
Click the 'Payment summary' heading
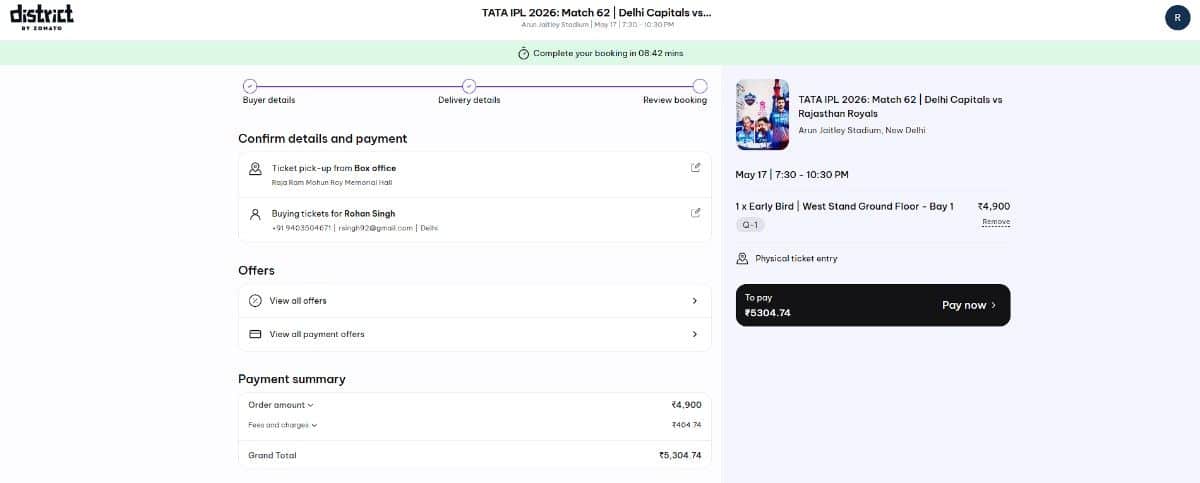pos(291,379)
